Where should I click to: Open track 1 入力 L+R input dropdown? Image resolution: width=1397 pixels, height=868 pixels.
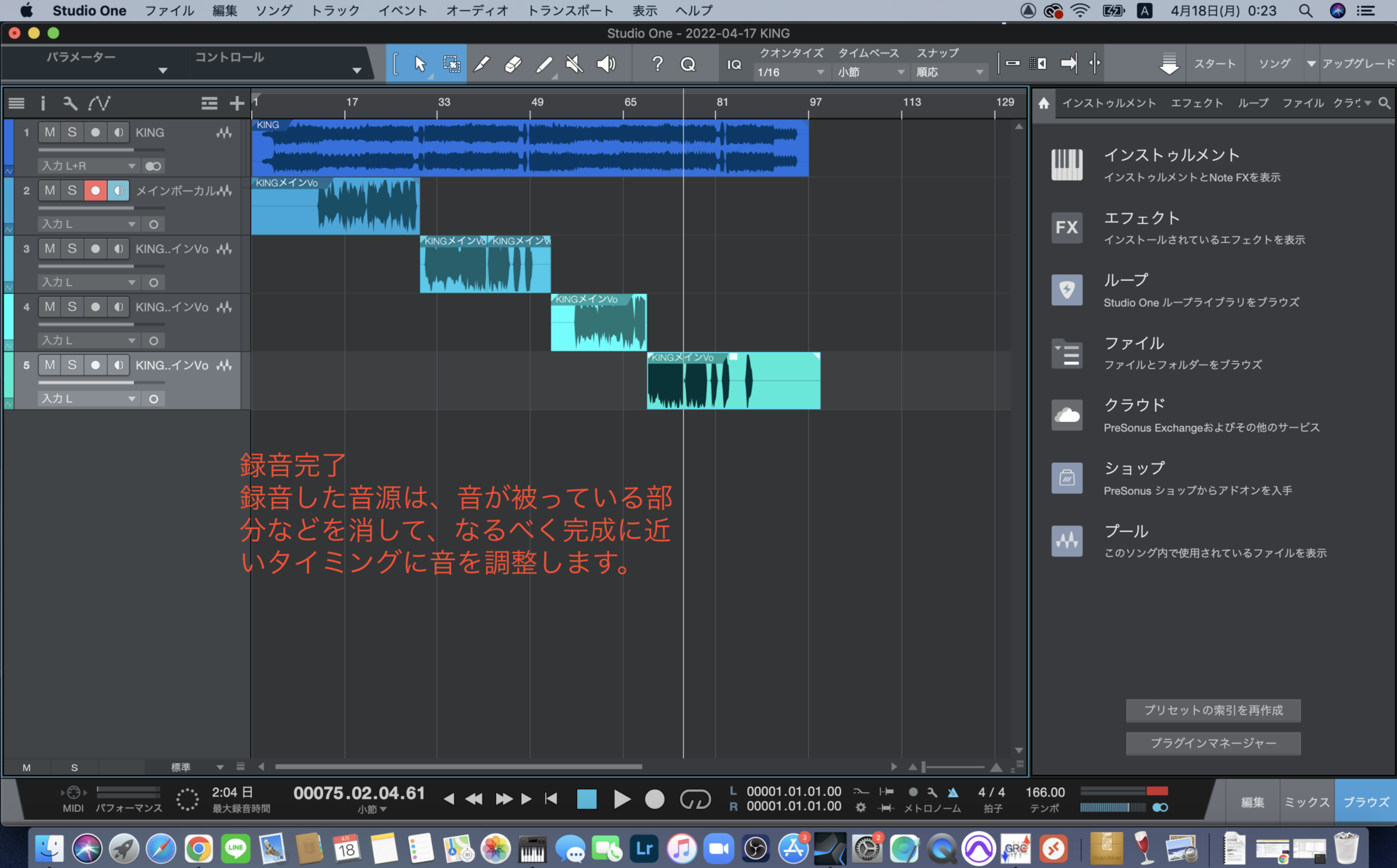pos(88,166)
